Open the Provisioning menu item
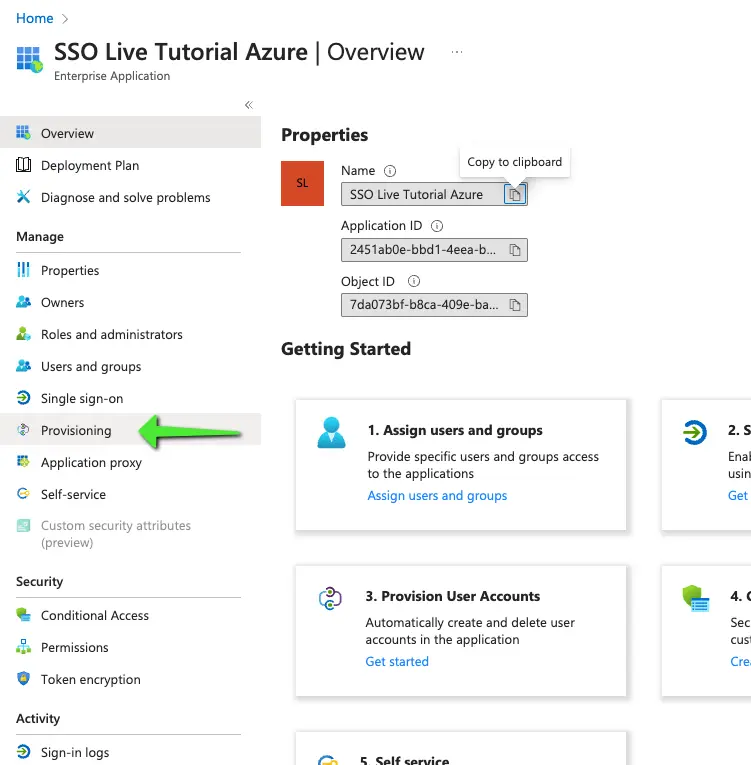The image size is (751, 765). (x=130, y=430)
